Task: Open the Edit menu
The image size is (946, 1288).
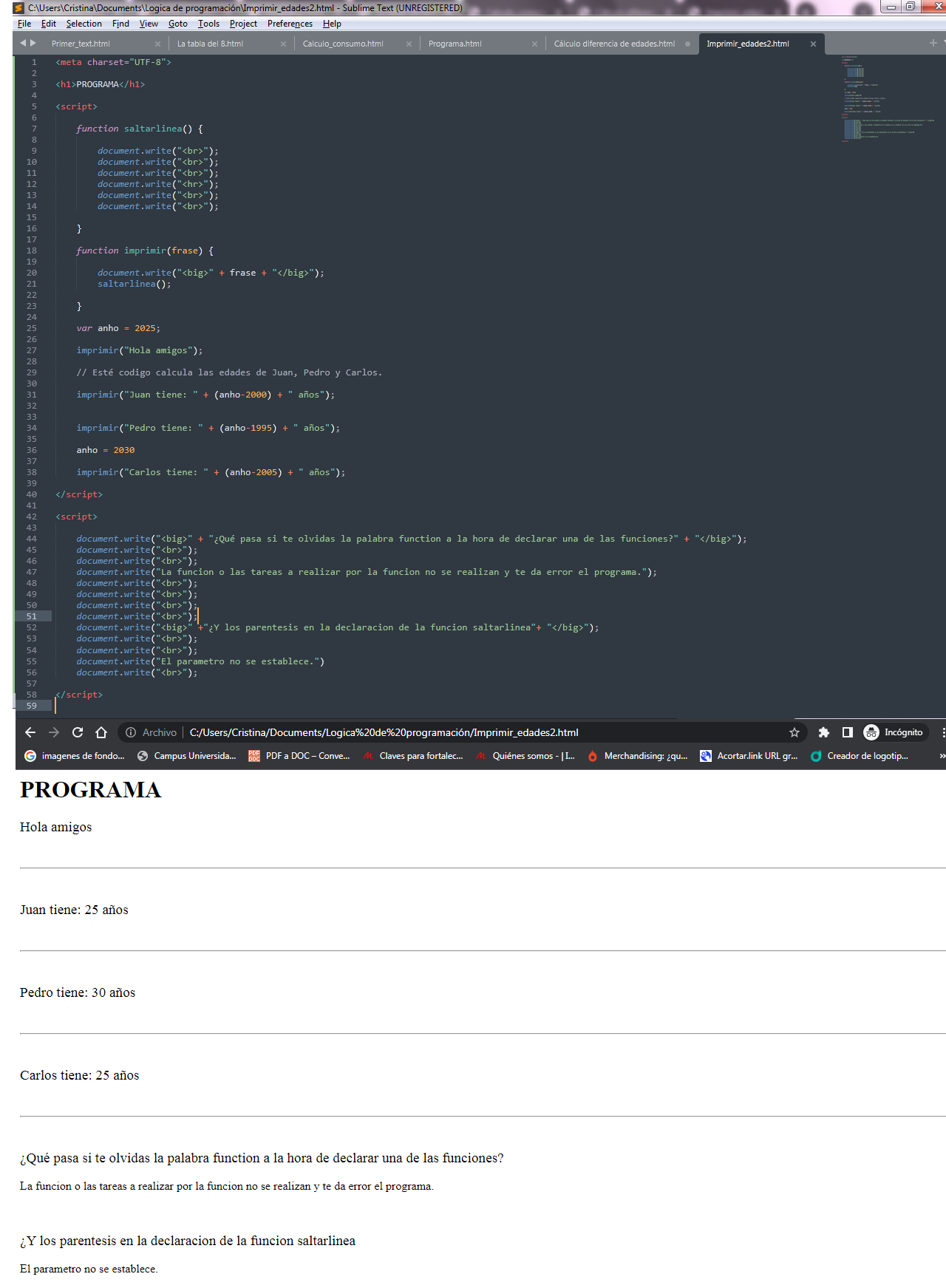Action: click(x=49, y=24)
